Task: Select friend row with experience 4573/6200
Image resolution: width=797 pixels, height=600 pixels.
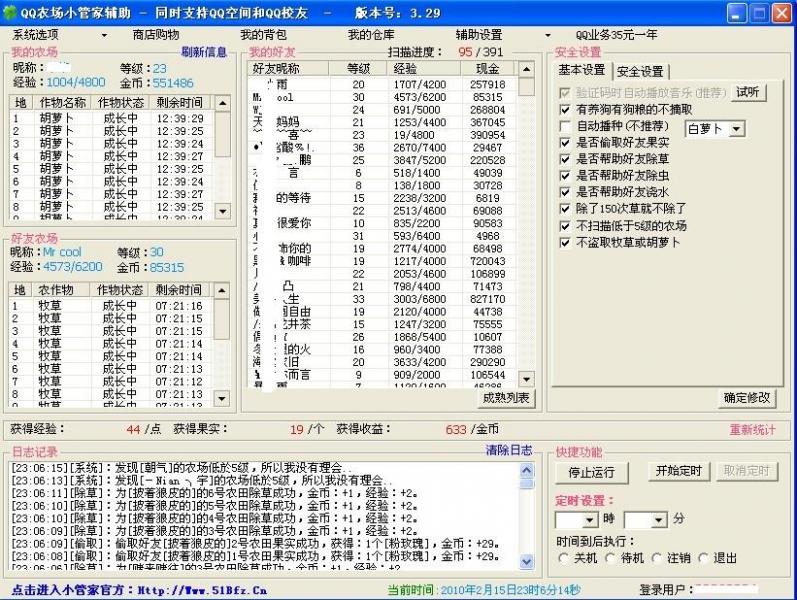Action: [x=383, y=97]
